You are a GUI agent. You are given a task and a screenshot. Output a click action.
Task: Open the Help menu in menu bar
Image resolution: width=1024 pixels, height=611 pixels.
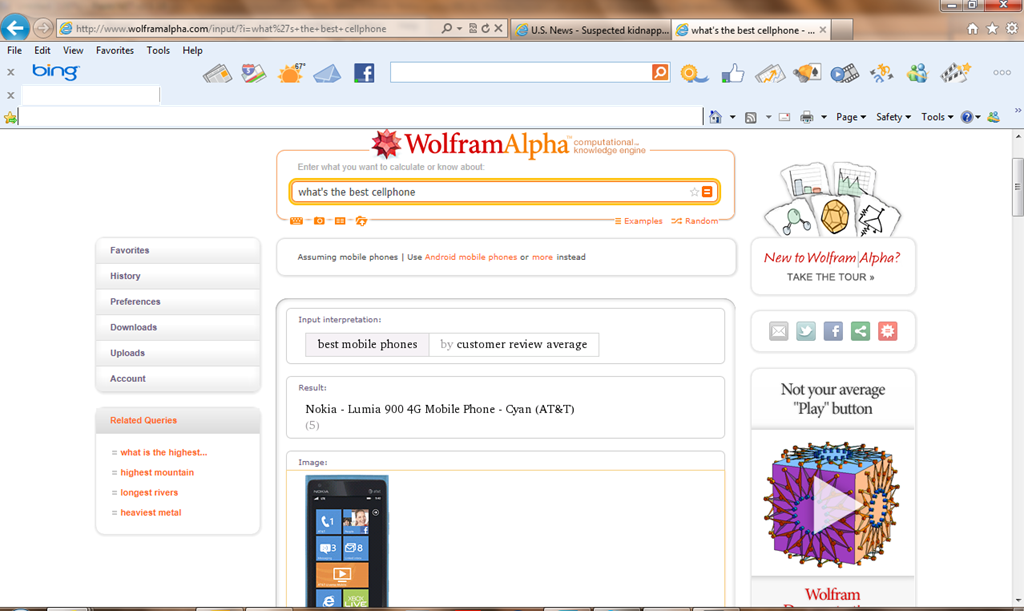pos(193,50)
